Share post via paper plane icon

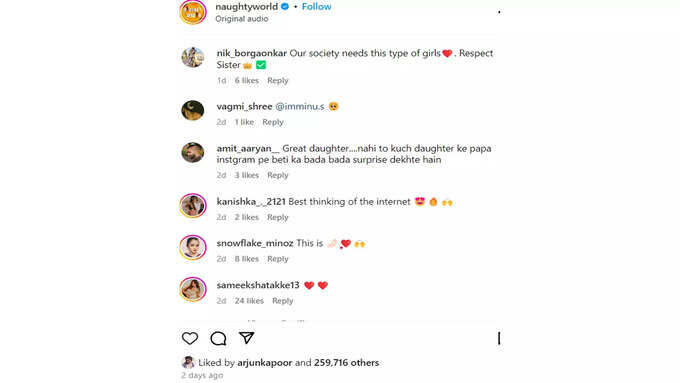coord(246,338)
